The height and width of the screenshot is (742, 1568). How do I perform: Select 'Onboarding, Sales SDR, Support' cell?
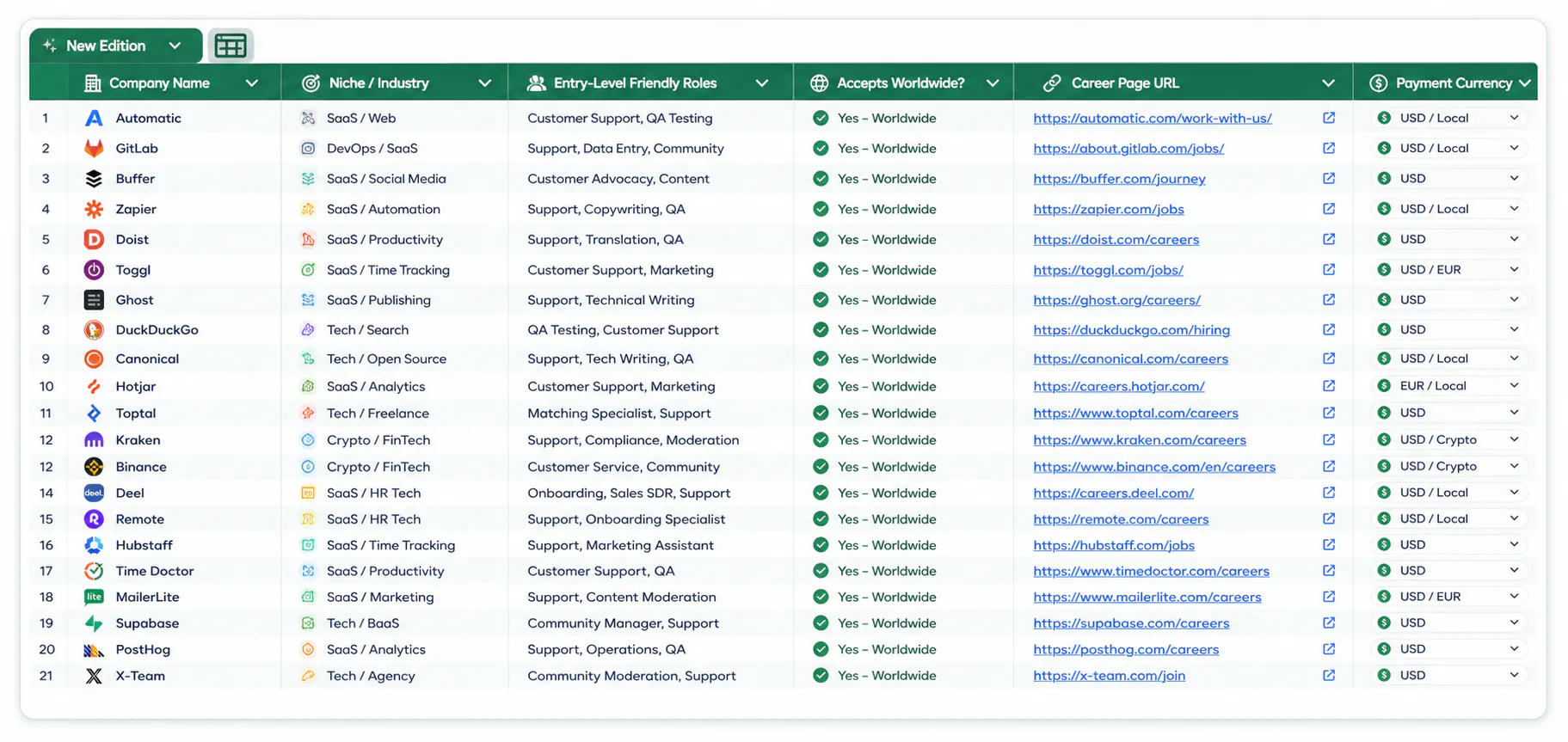click(x=629, y=493)
